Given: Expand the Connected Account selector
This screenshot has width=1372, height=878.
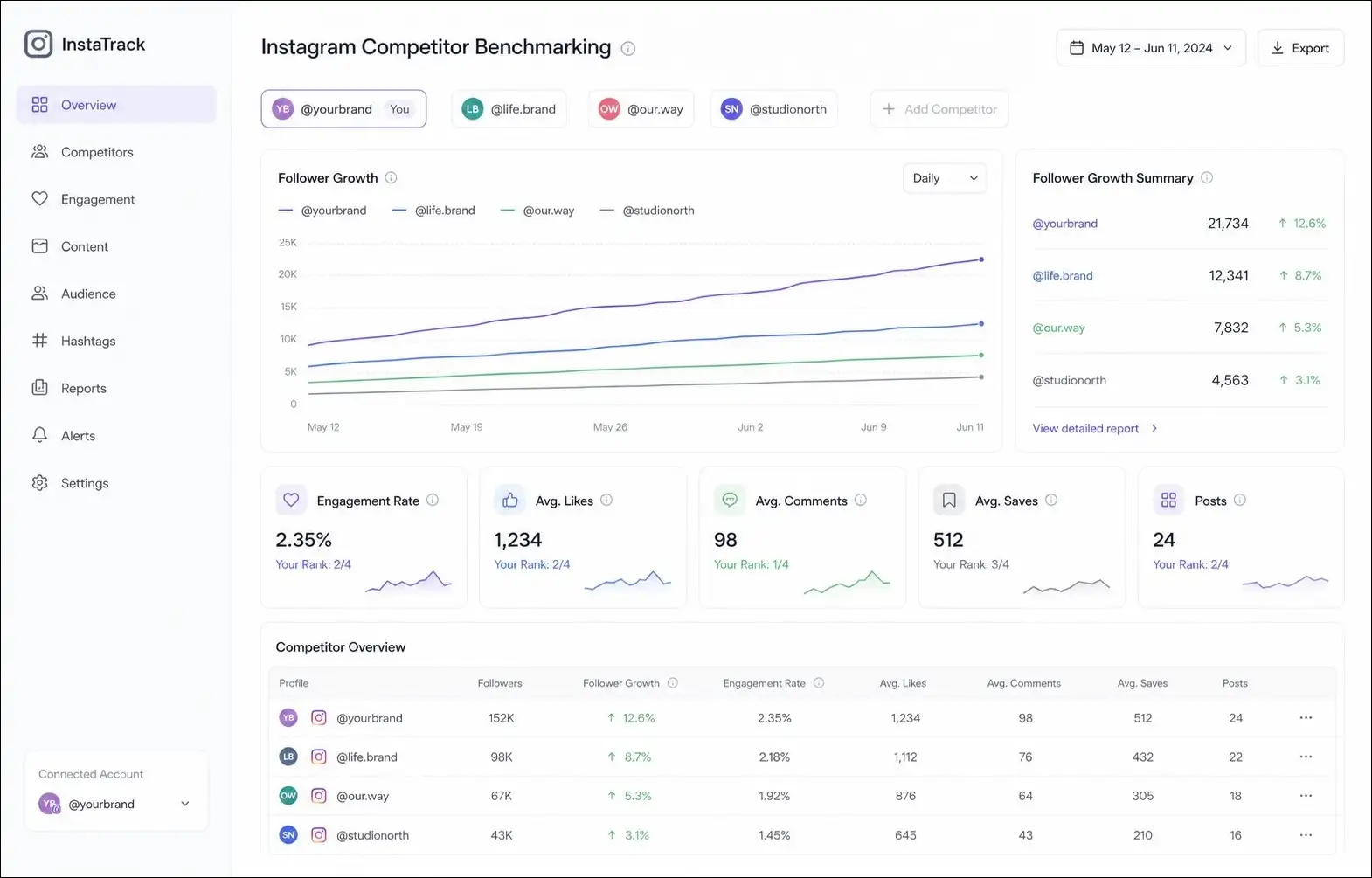Looking at the screenshot, I should (115, 804).
